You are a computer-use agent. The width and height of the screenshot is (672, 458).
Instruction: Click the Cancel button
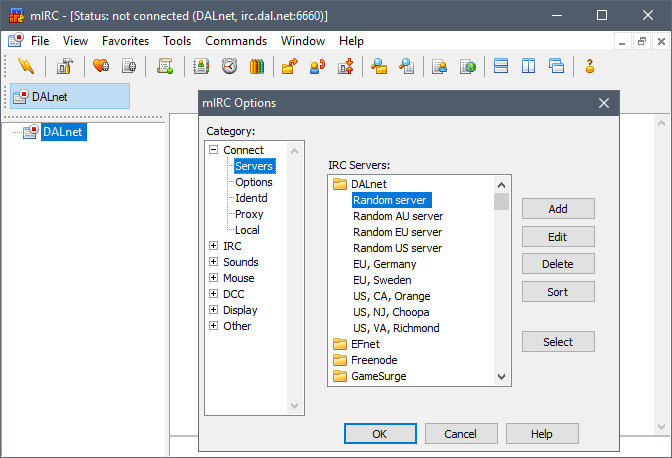pos(461,434)
